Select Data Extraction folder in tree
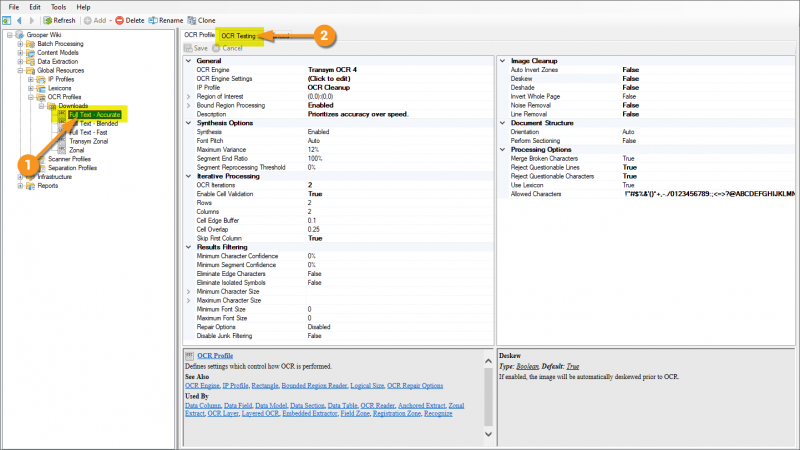The height and width of the screenshot is (450, 800). [58, 61]
